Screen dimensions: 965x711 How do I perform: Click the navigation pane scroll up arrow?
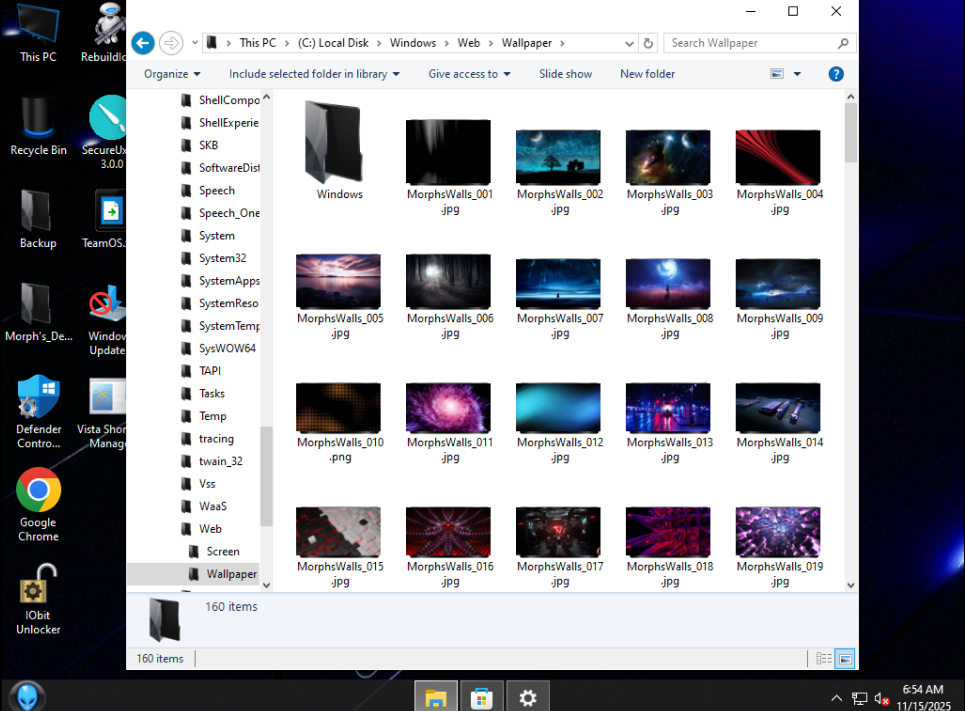[x=266, y=97]
